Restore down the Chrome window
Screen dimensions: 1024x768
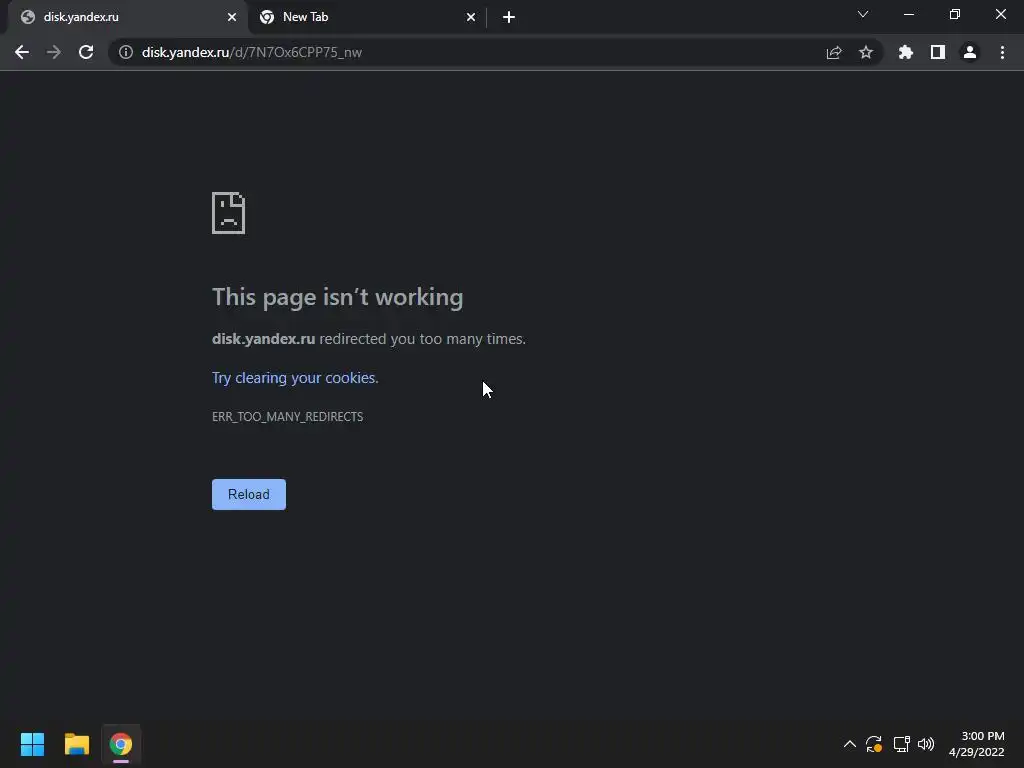click(x=955, y=14)
